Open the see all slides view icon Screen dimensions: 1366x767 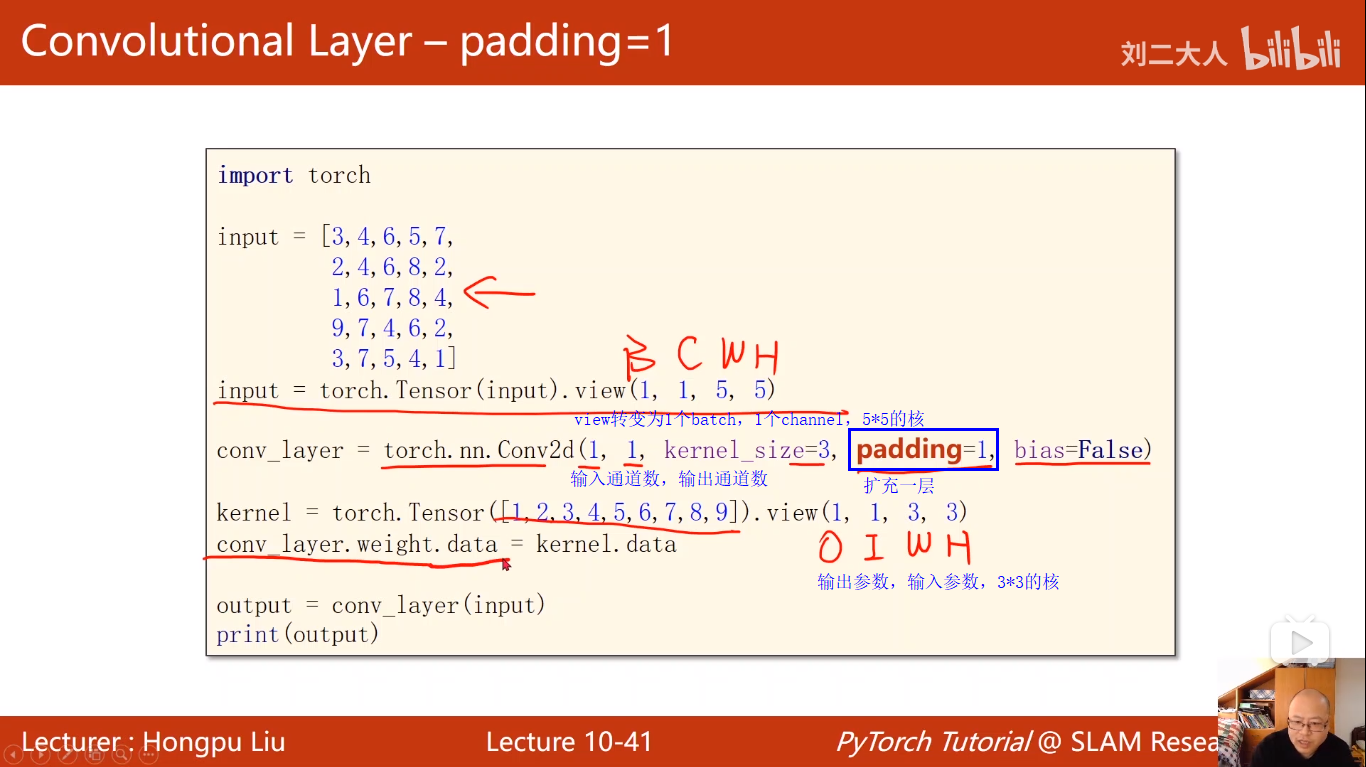pos(94,755)
